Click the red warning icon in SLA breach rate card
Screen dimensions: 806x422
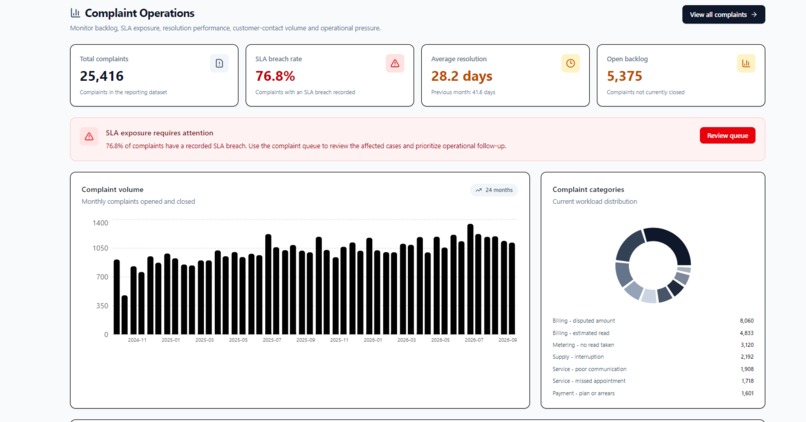point(395,63)
